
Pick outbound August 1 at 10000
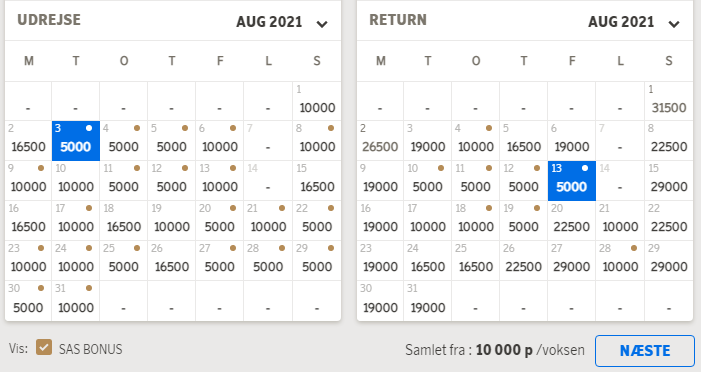[317, 101]
